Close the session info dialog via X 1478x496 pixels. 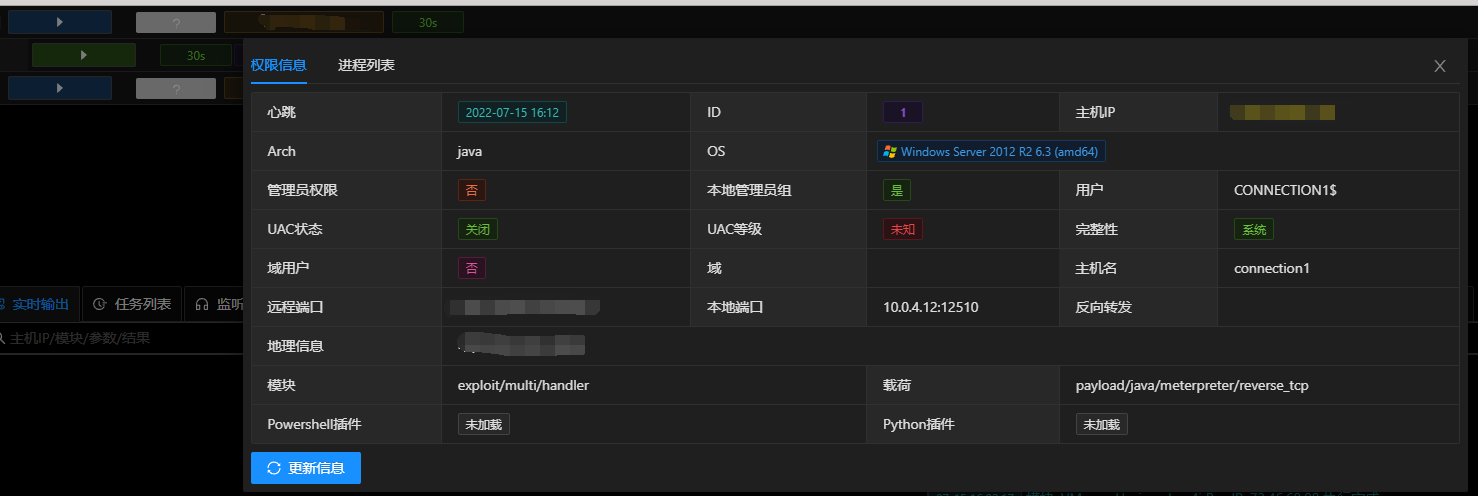1440,66
